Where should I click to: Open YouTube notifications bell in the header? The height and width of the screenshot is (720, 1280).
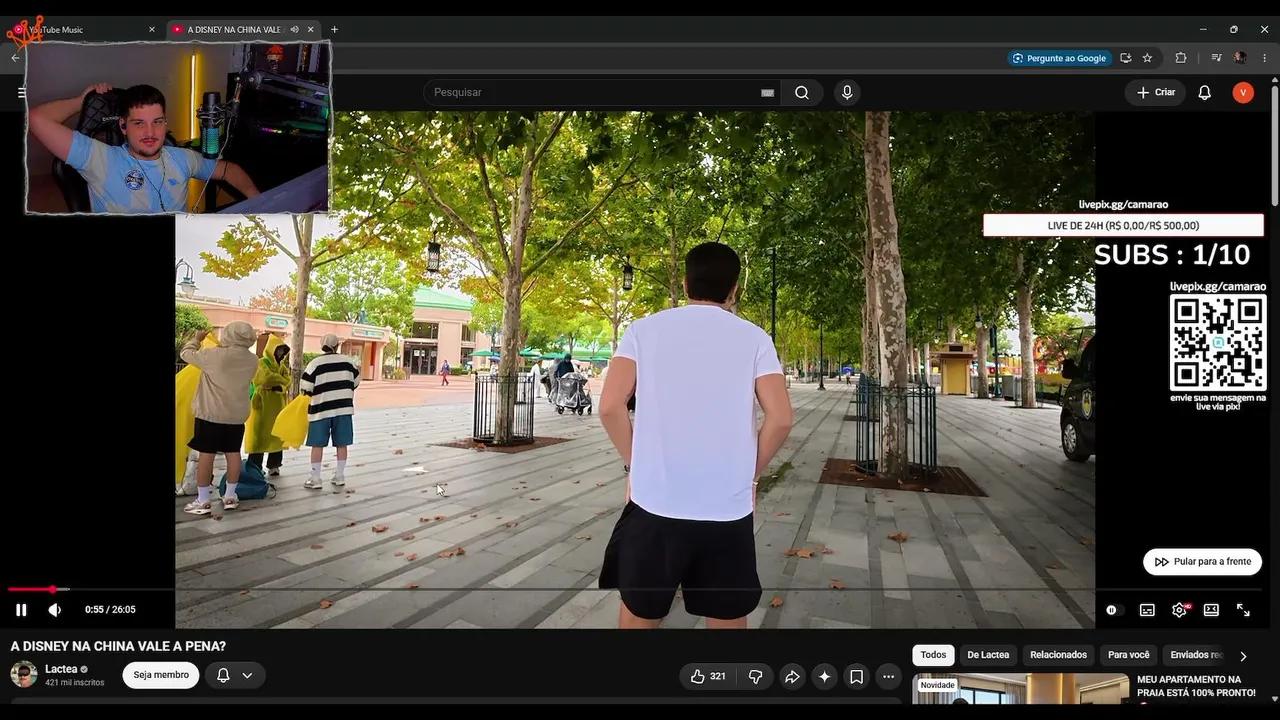click(1205, 93)
